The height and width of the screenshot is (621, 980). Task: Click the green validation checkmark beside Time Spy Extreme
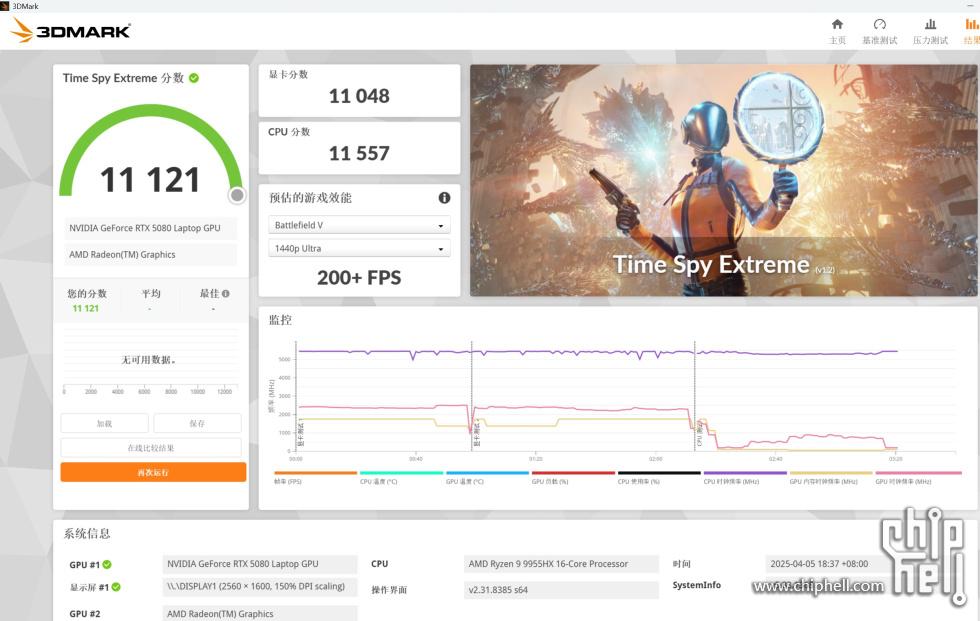[x=194, y=78]
